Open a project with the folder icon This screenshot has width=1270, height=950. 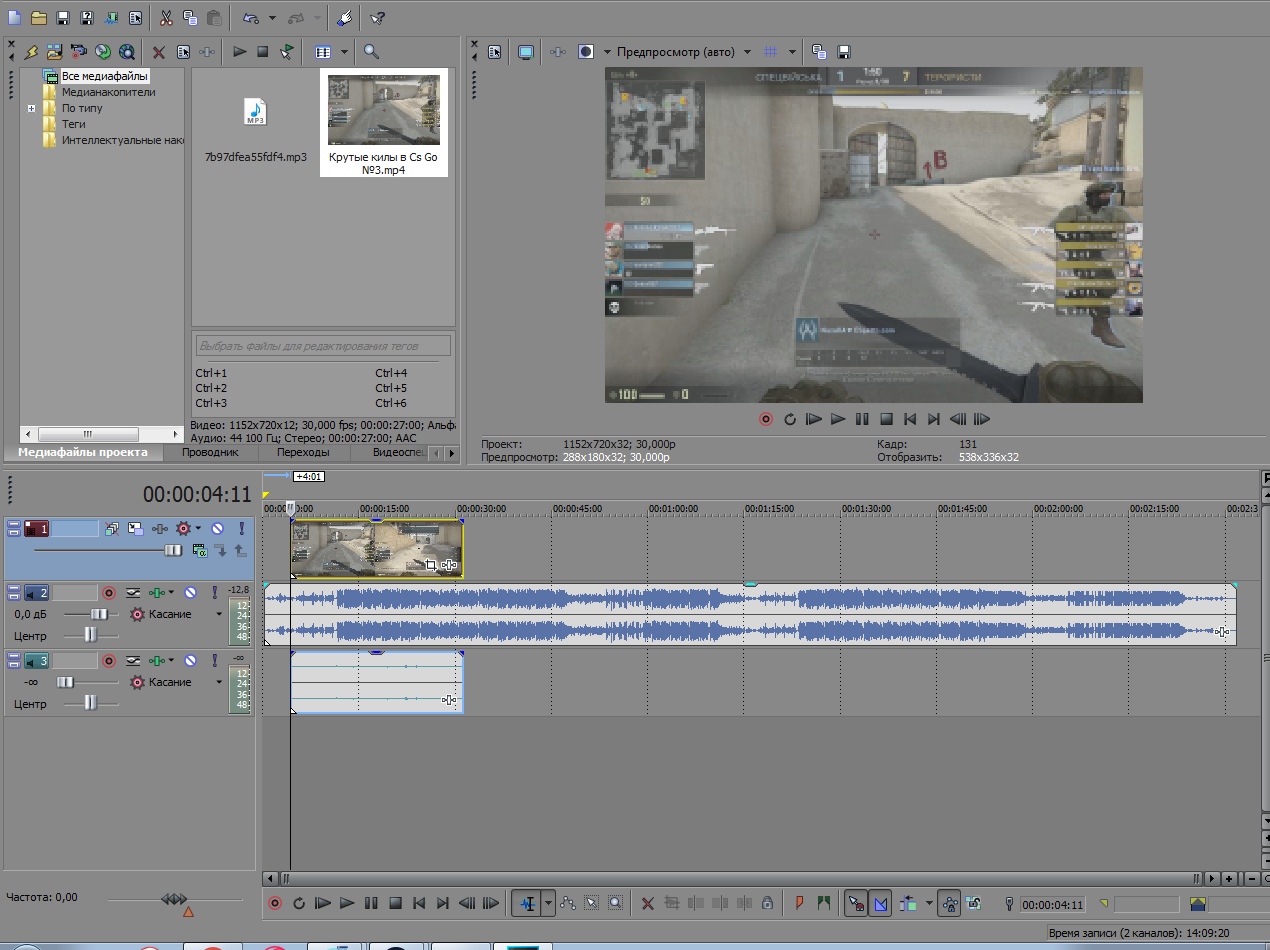(x=39, y=18)
